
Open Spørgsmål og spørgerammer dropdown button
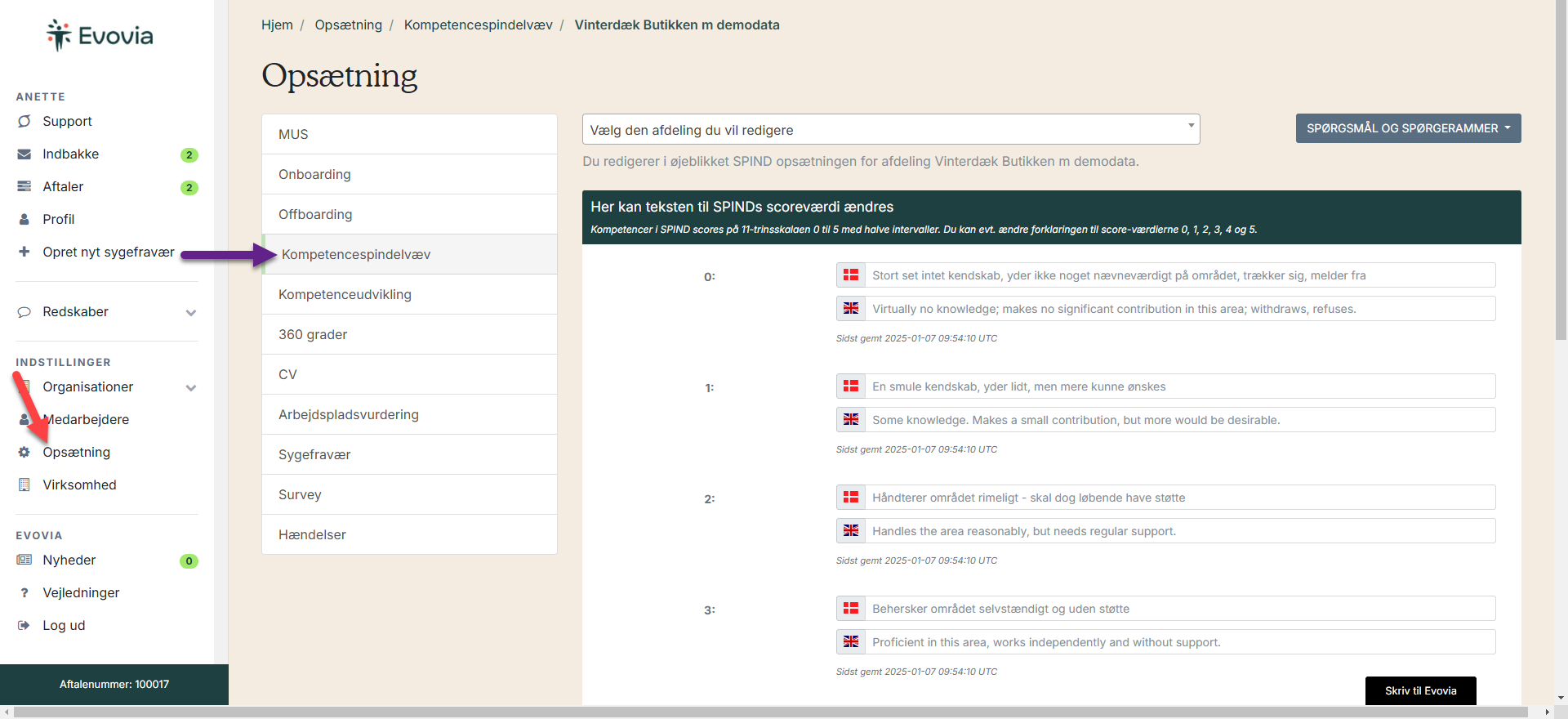pos(1408,128)
